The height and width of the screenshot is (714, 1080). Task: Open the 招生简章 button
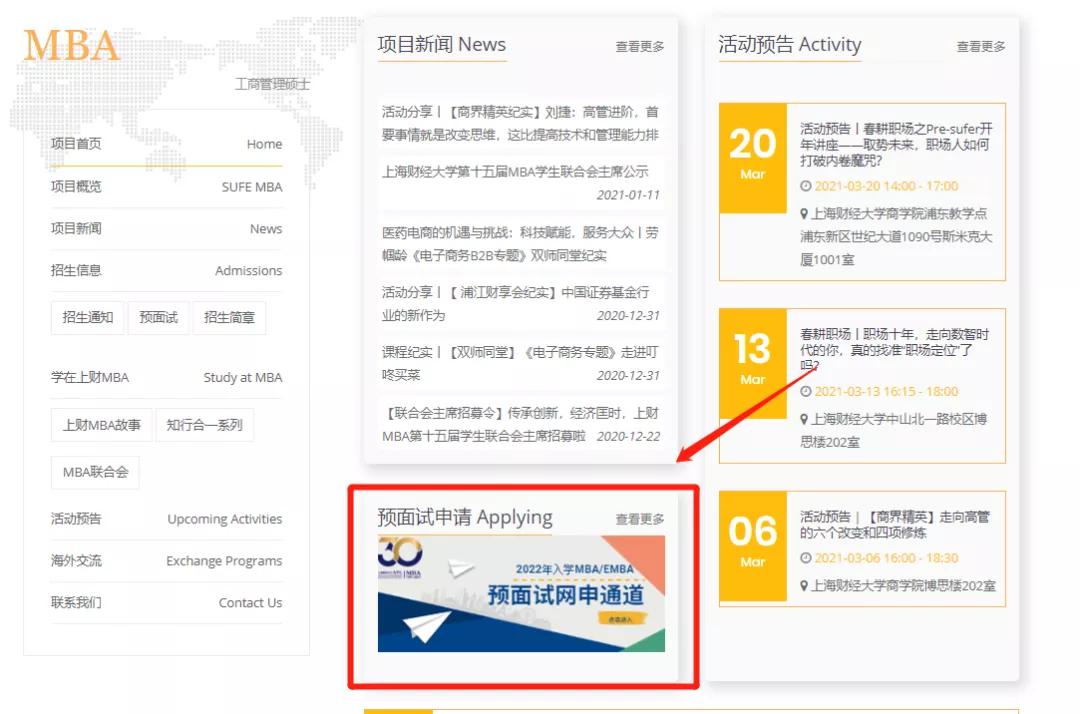point(229,318)
